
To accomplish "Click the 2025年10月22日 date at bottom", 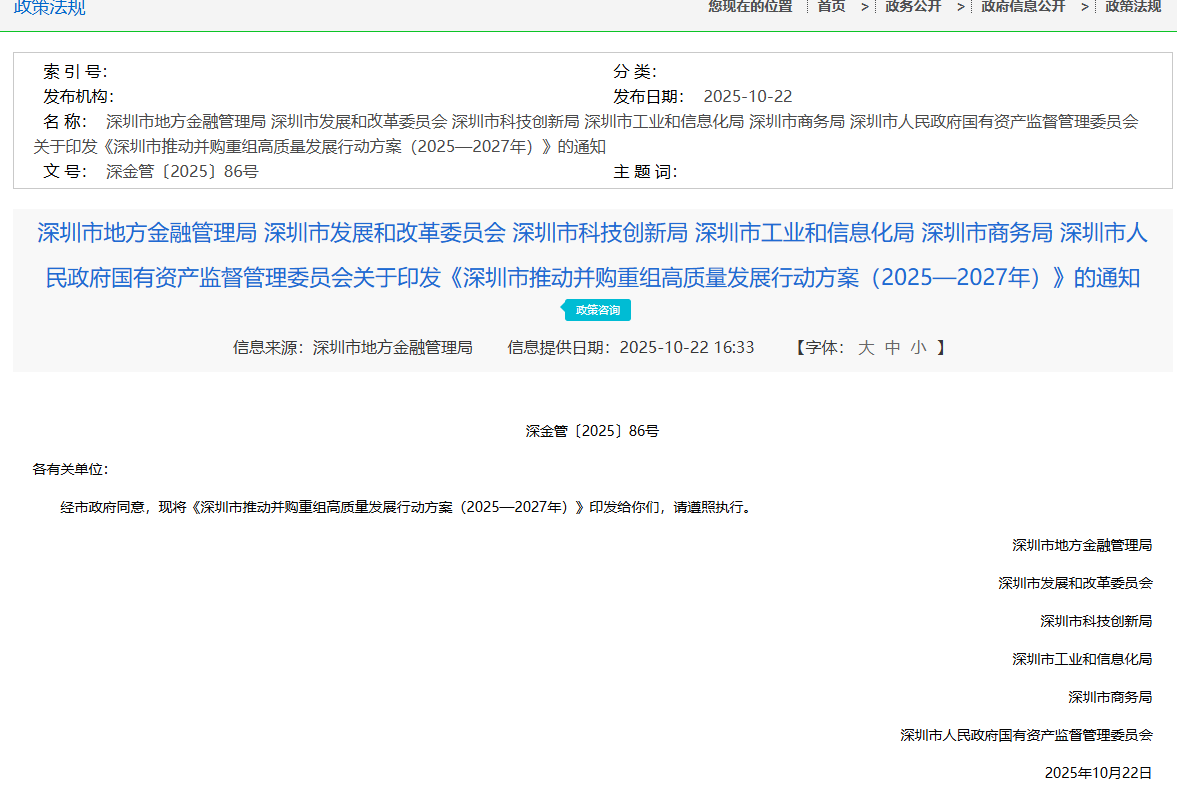I will click(1098, 773).
